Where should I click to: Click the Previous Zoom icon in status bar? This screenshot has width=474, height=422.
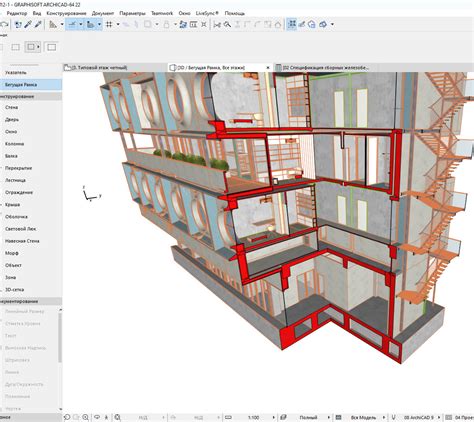tap(67, 417)
